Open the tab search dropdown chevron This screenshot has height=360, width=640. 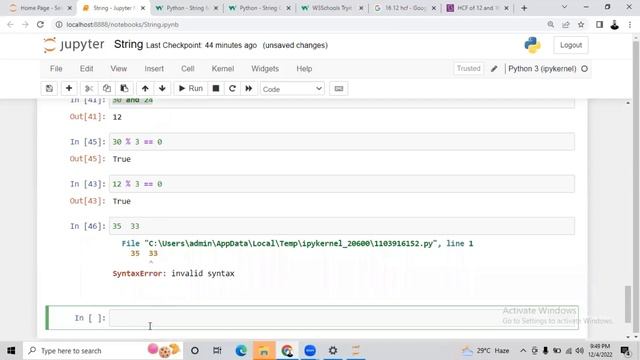pos(564,7)
